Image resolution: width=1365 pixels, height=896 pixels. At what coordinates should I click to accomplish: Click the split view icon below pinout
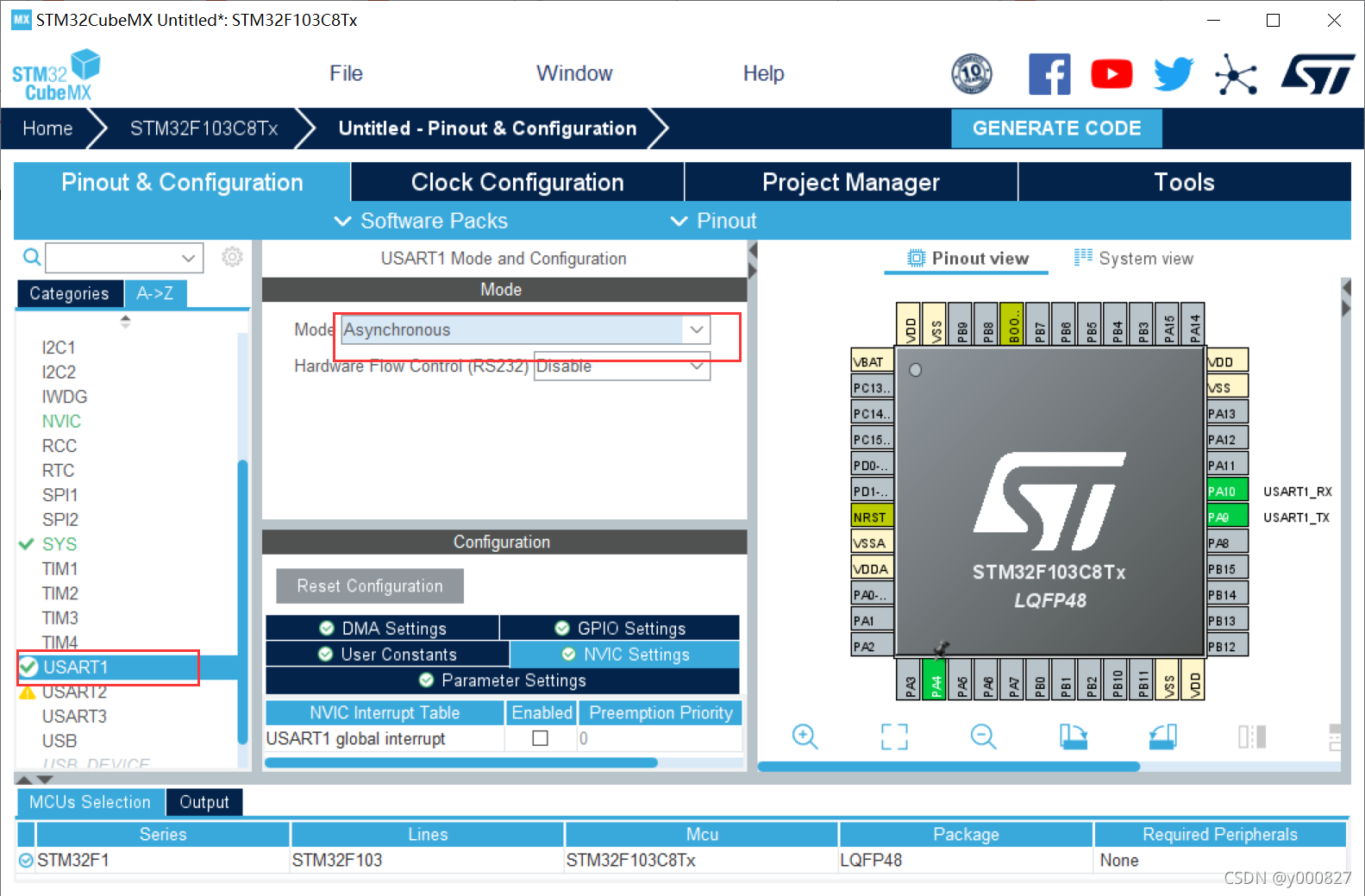coord(1252,736)
